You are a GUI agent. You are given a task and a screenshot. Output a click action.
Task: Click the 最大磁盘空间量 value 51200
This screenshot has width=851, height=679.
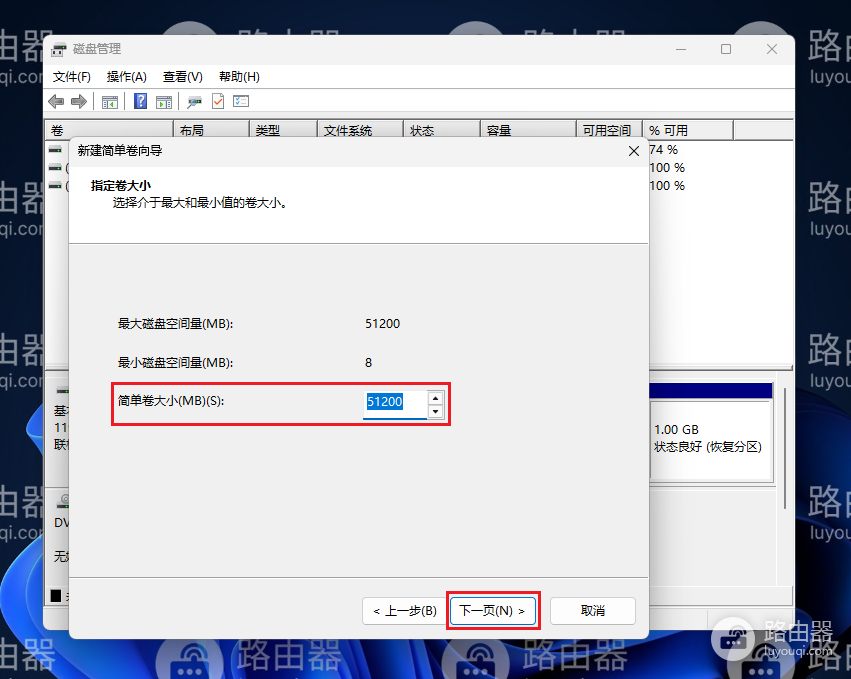[x=382, y=324]
